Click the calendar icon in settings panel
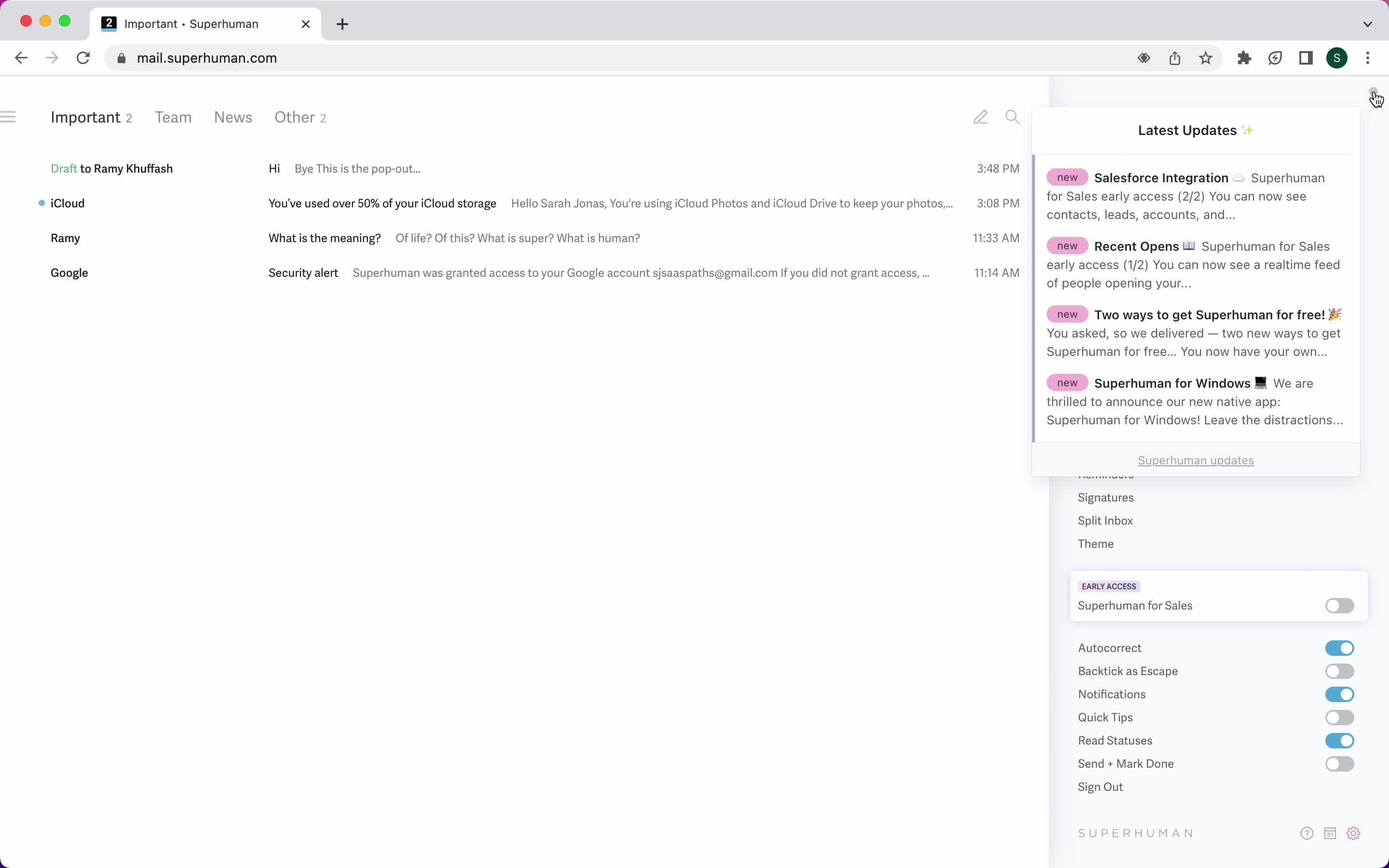 [x=1330, y=833]
